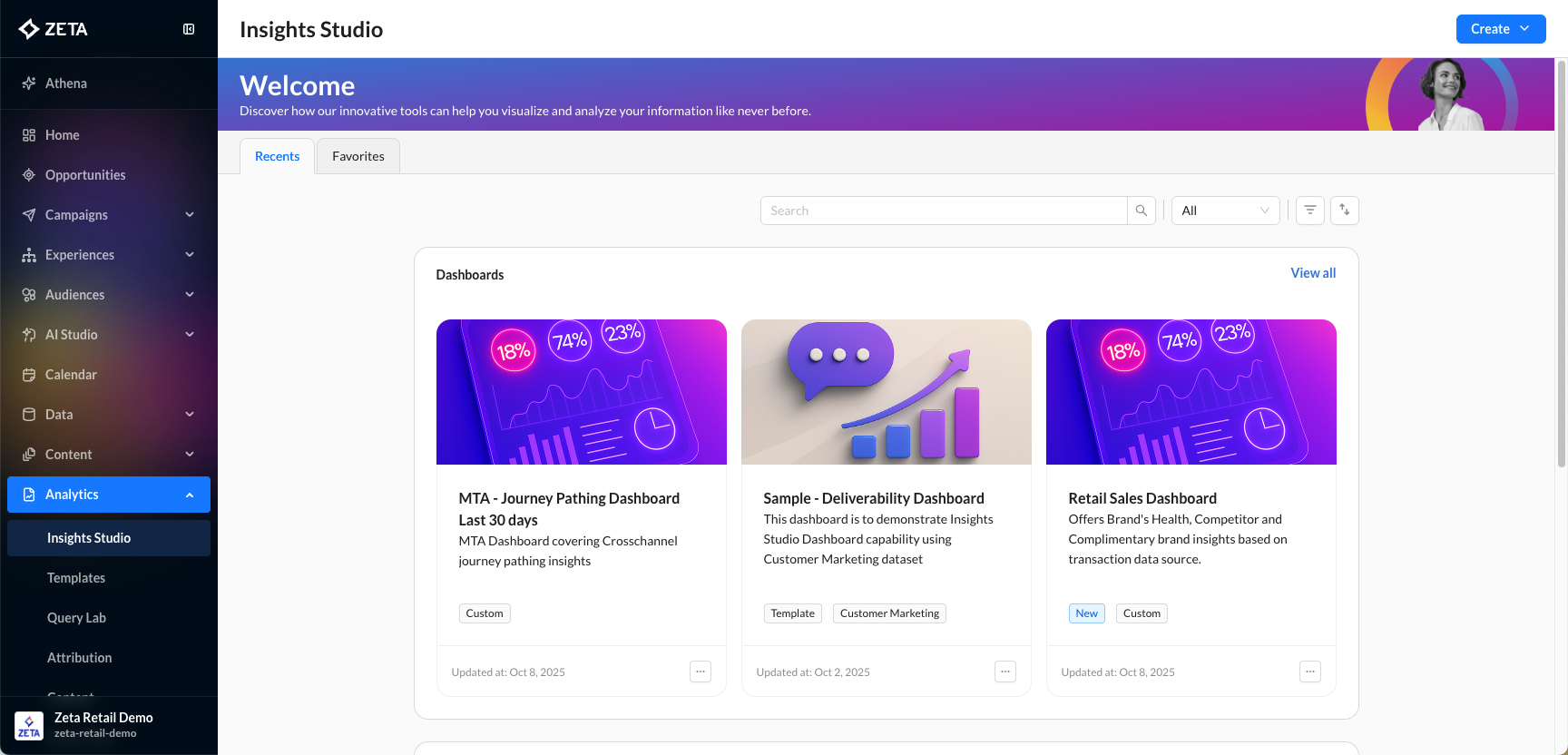Open the All type filter dropdown
Image resolution: width=1568 pixels, height=755 pixels.
click(x=1225, y=211)
